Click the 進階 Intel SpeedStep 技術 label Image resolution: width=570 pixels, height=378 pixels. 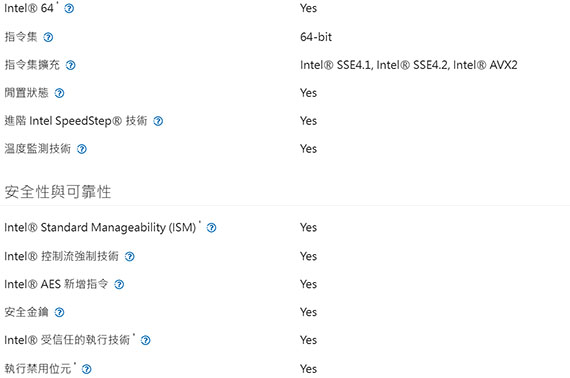[76, 121]
